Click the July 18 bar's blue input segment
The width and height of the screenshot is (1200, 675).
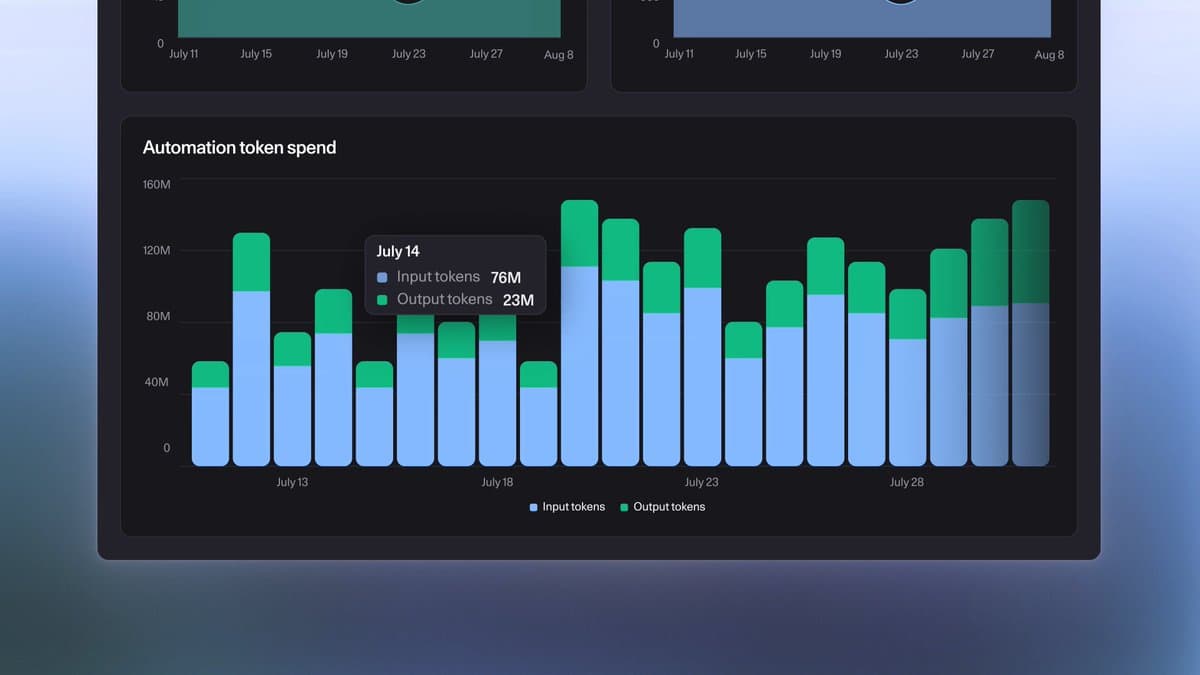click(x=497, y=403)
